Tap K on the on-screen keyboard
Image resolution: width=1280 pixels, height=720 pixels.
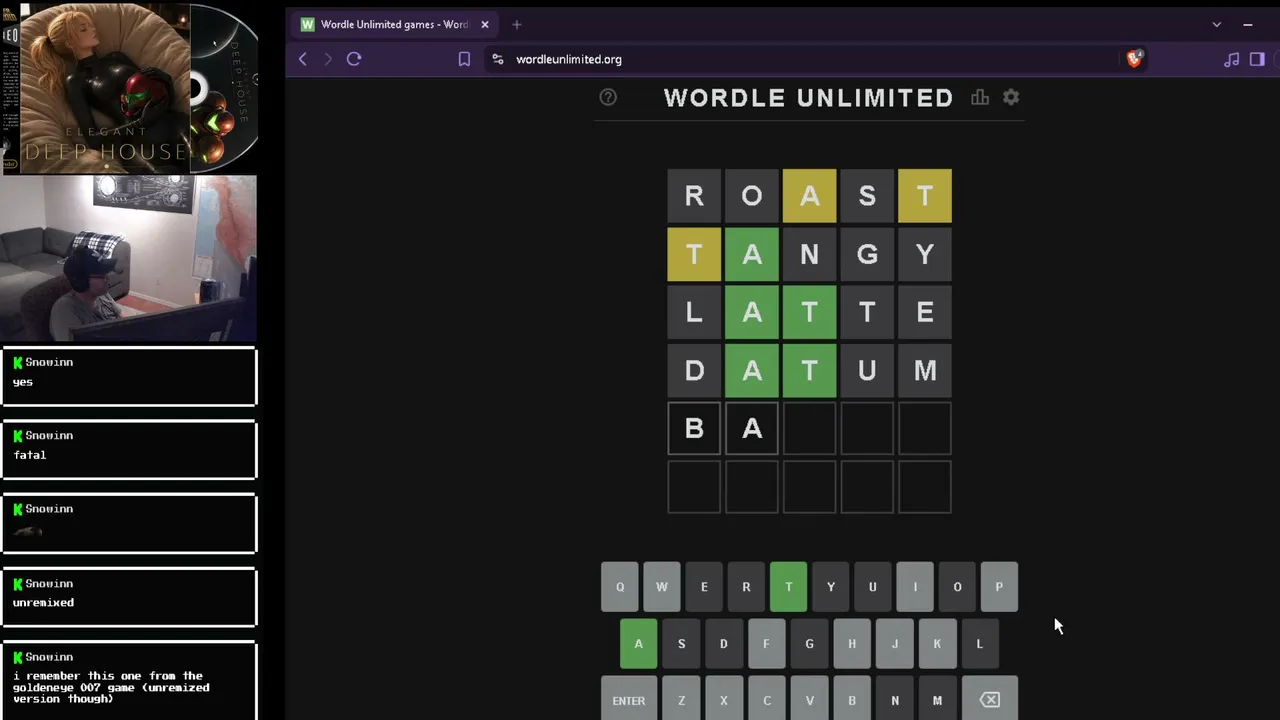937,644
